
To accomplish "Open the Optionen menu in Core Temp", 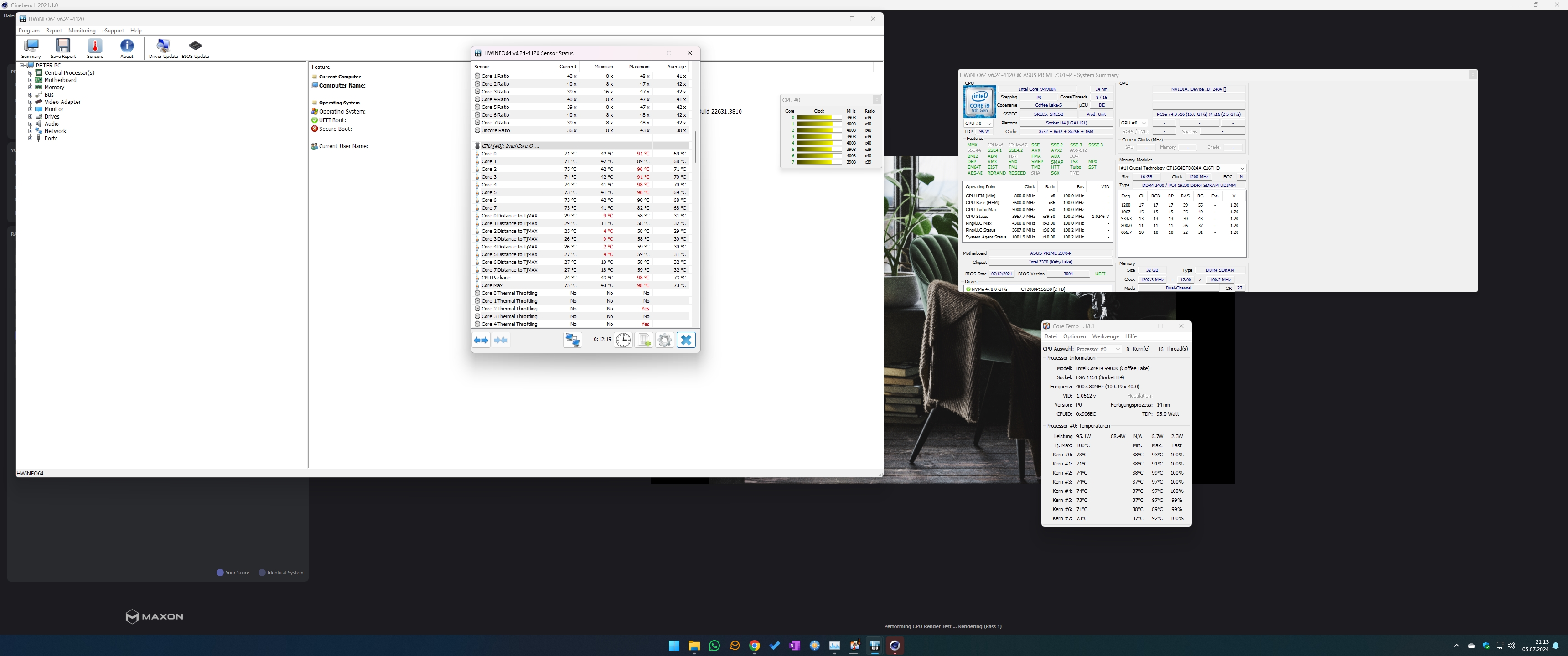I will click(x=1074, y=336).
